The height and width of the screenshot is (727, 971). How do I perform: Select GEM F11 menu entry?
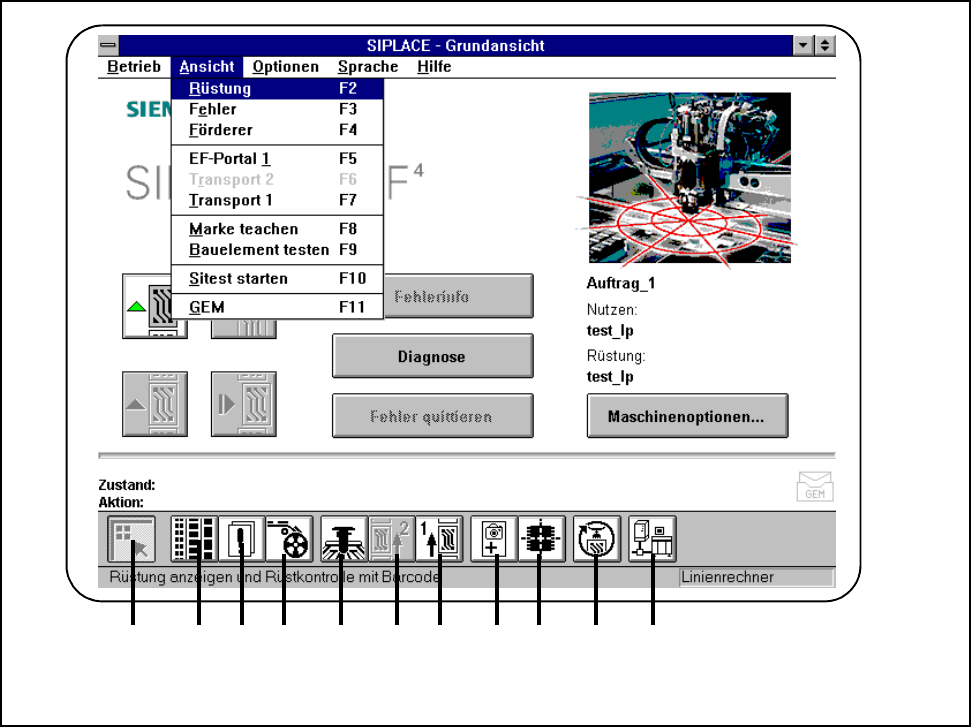pos(277,307)
